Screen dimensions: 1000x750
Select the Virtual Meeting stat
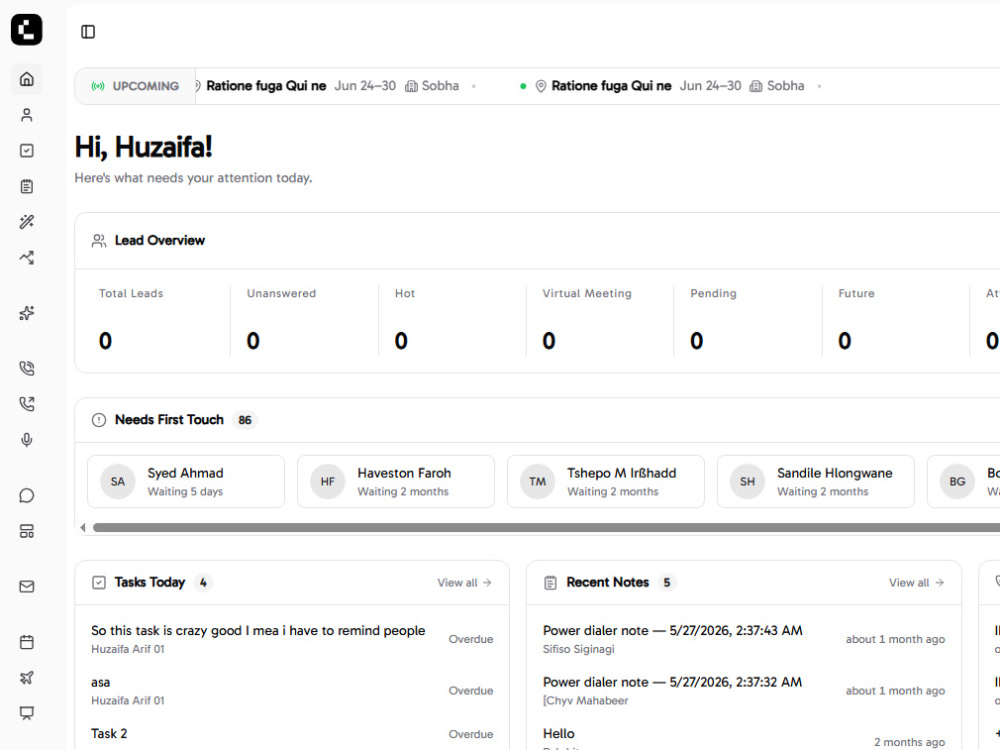[x=600, y=321]
